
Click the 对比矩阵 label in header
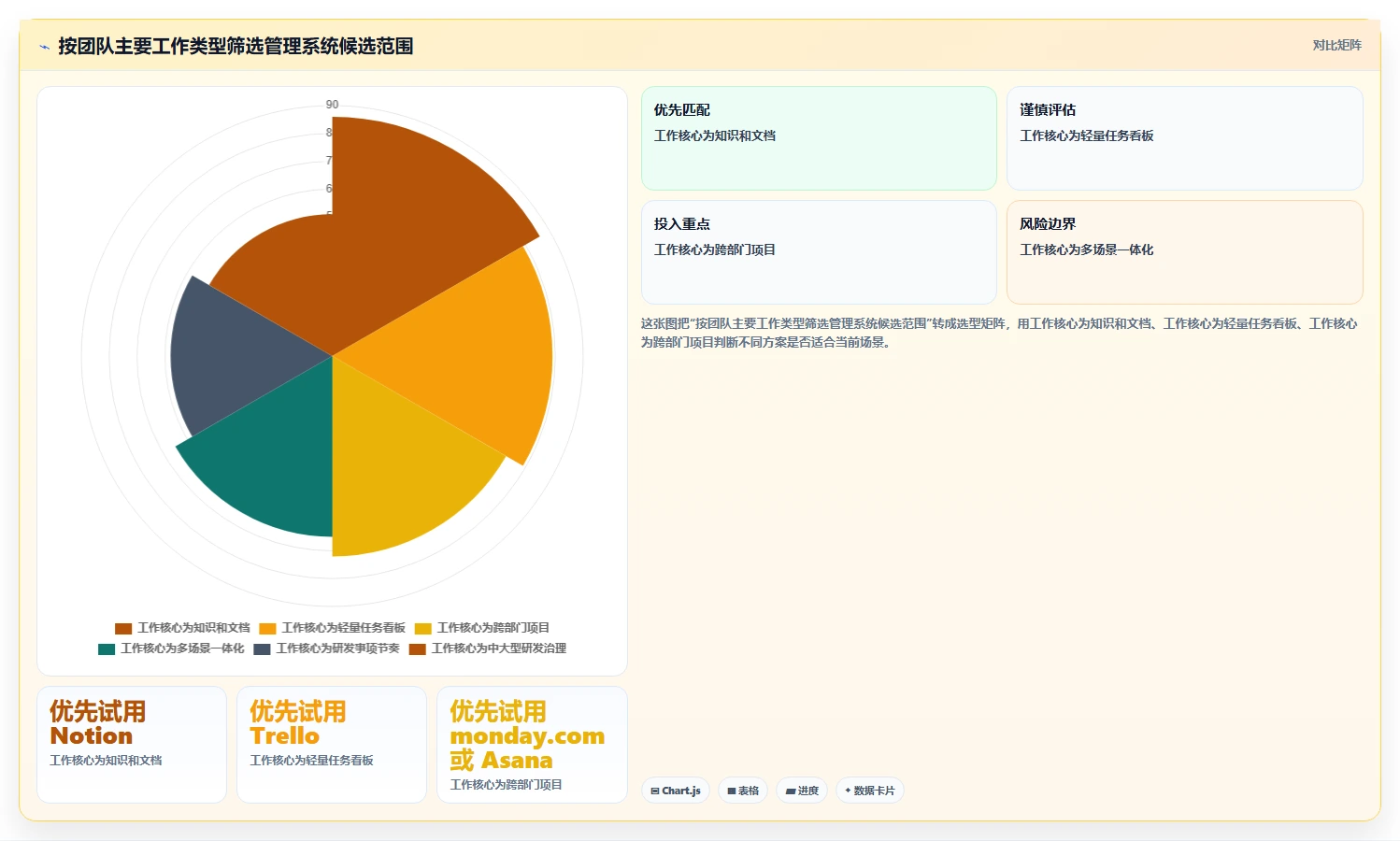(1336, 45)
